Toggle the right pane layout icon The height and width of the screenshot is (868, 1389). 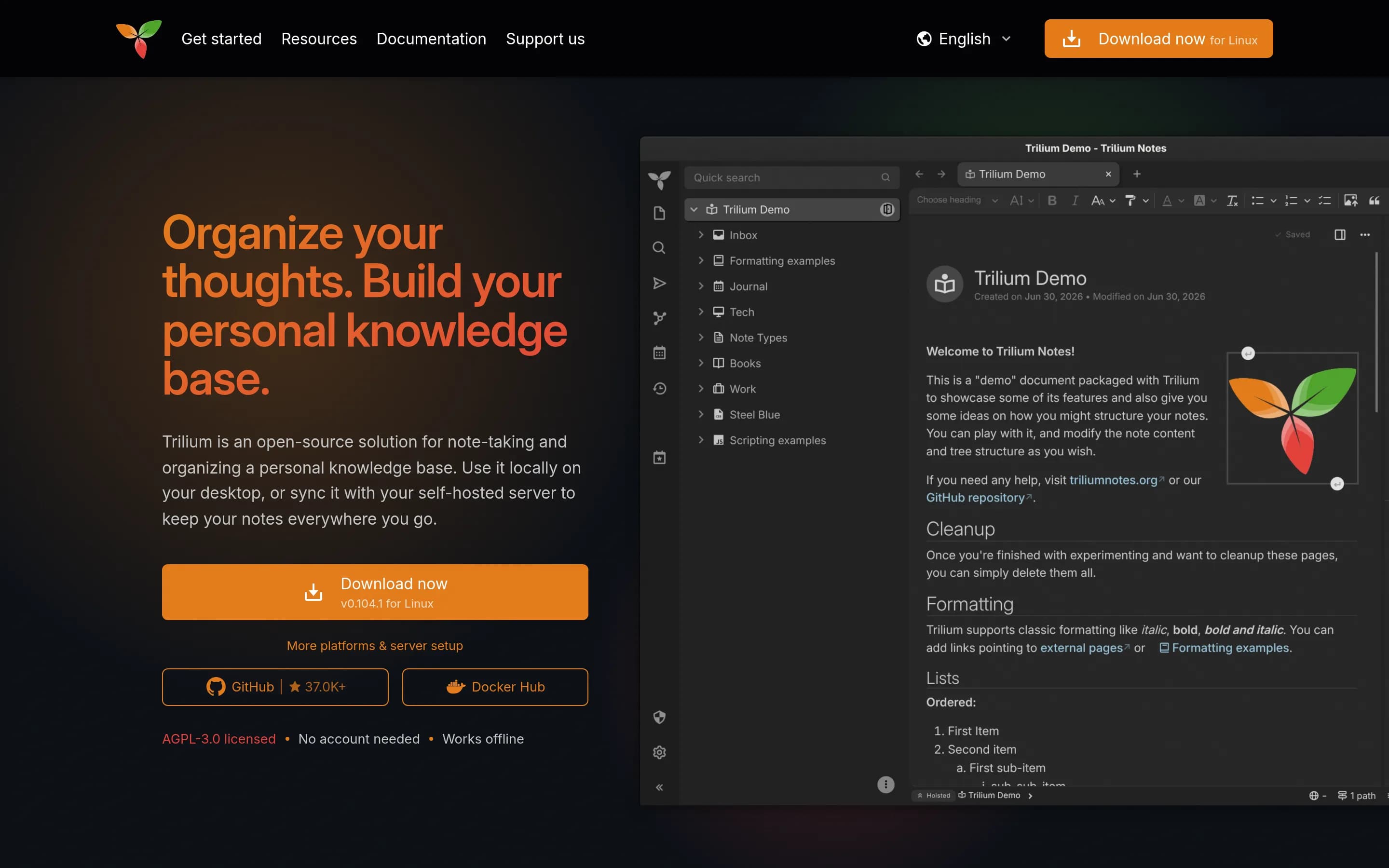coord(1340,235)
